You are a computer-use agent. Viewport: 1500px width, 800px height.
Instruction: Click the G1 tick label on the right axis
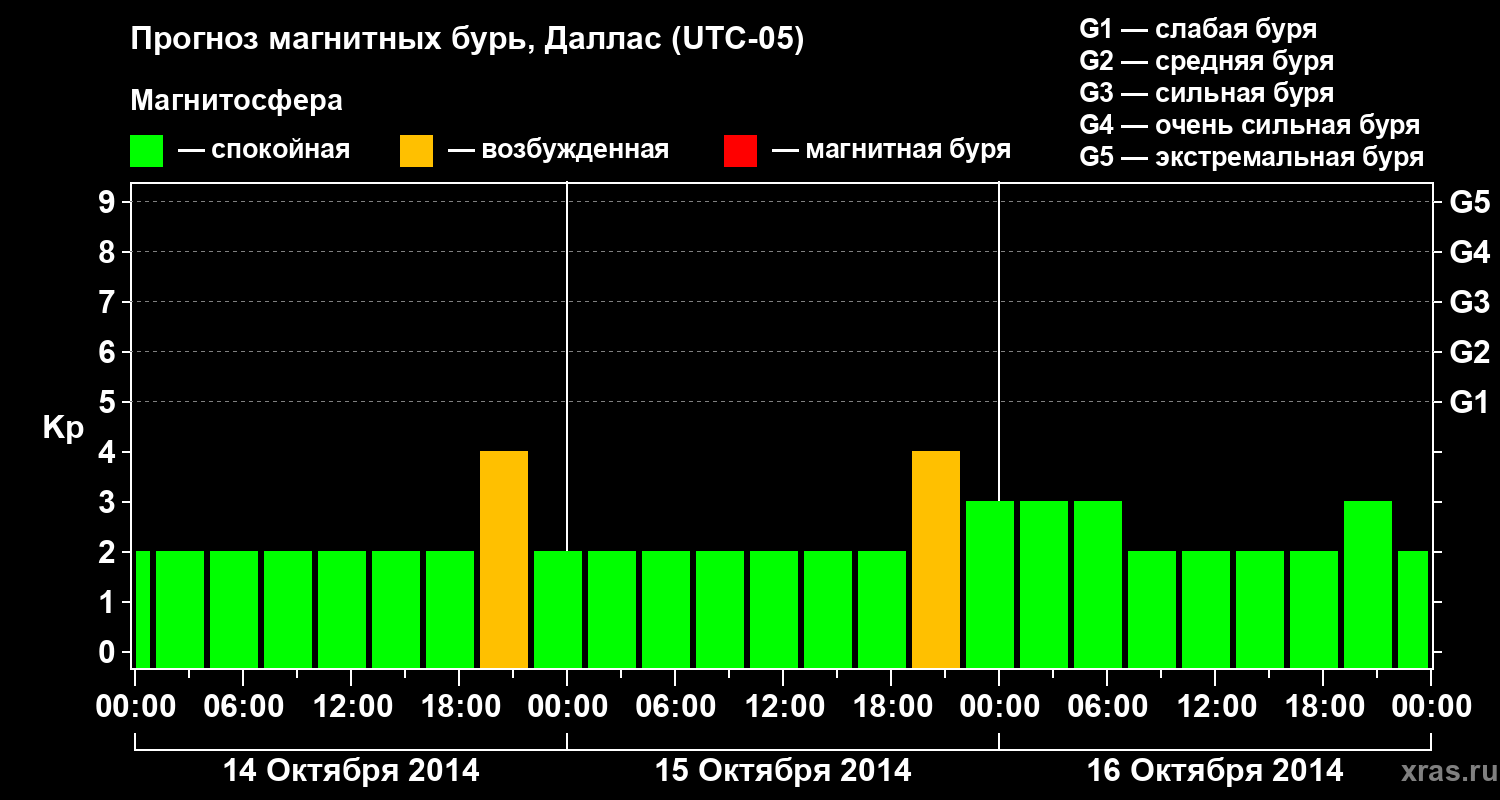1469,402
